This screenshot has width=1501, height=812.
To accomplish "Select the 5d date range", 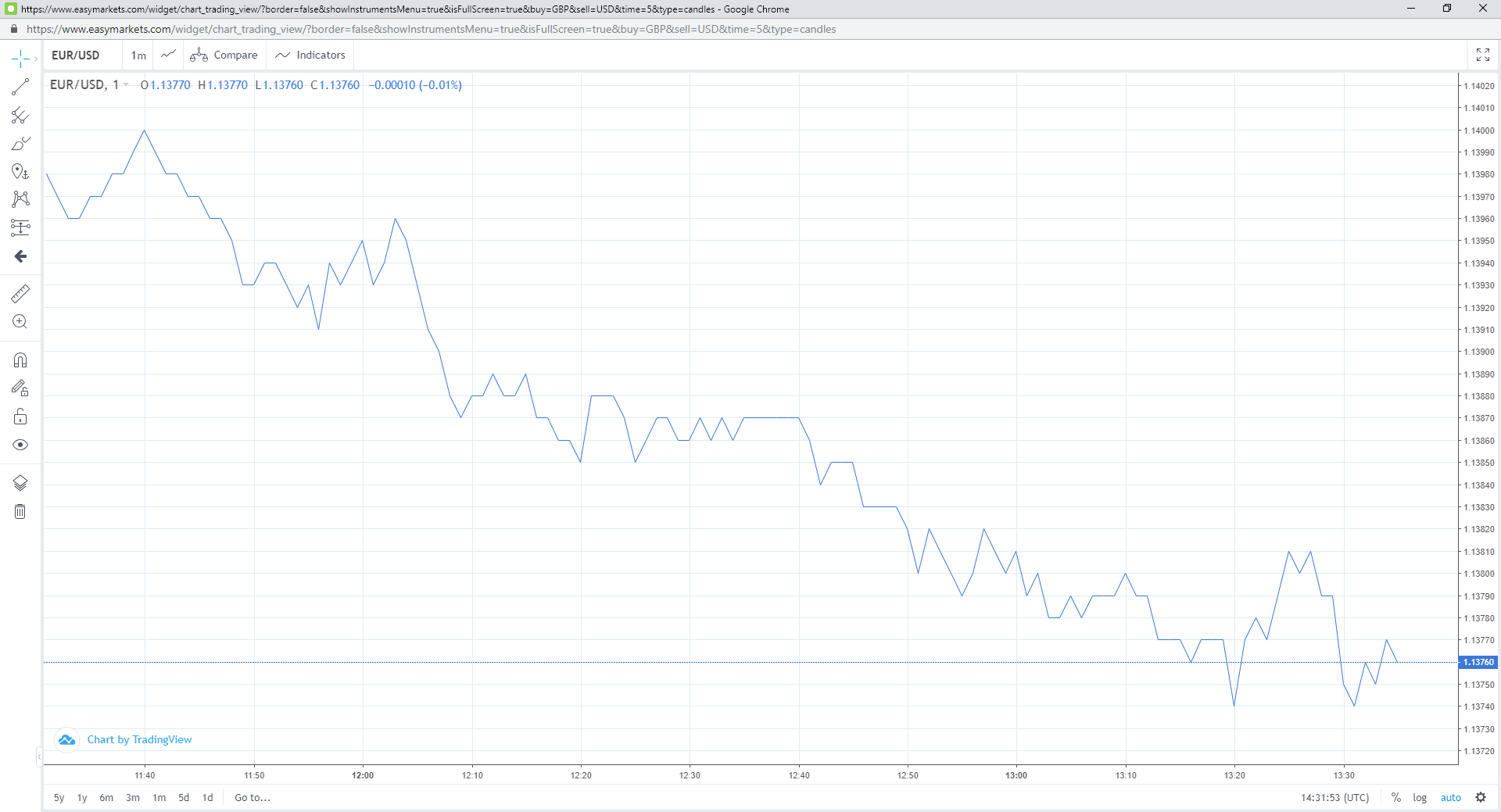I will (x=184, y=798).
